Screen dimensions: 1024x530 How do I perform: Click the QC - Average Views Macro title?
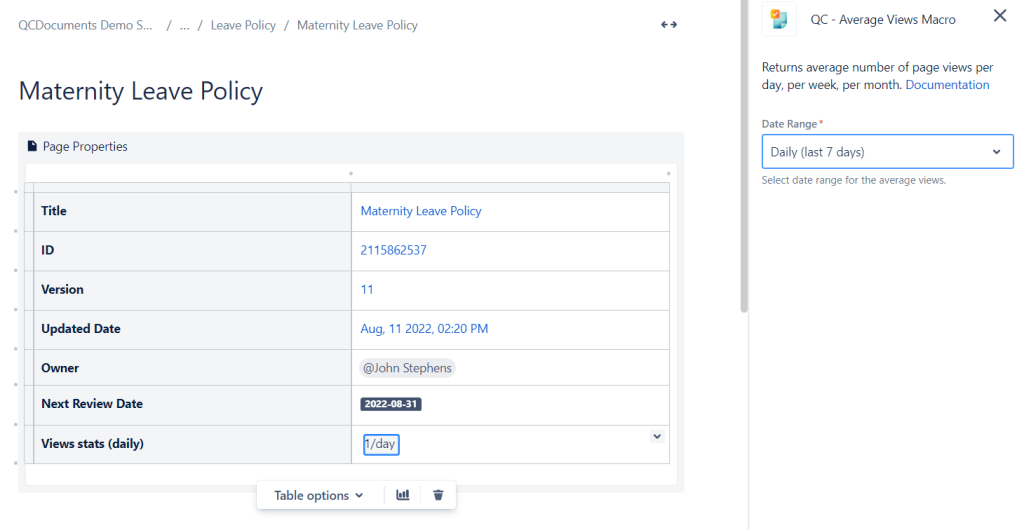[883, 20]
